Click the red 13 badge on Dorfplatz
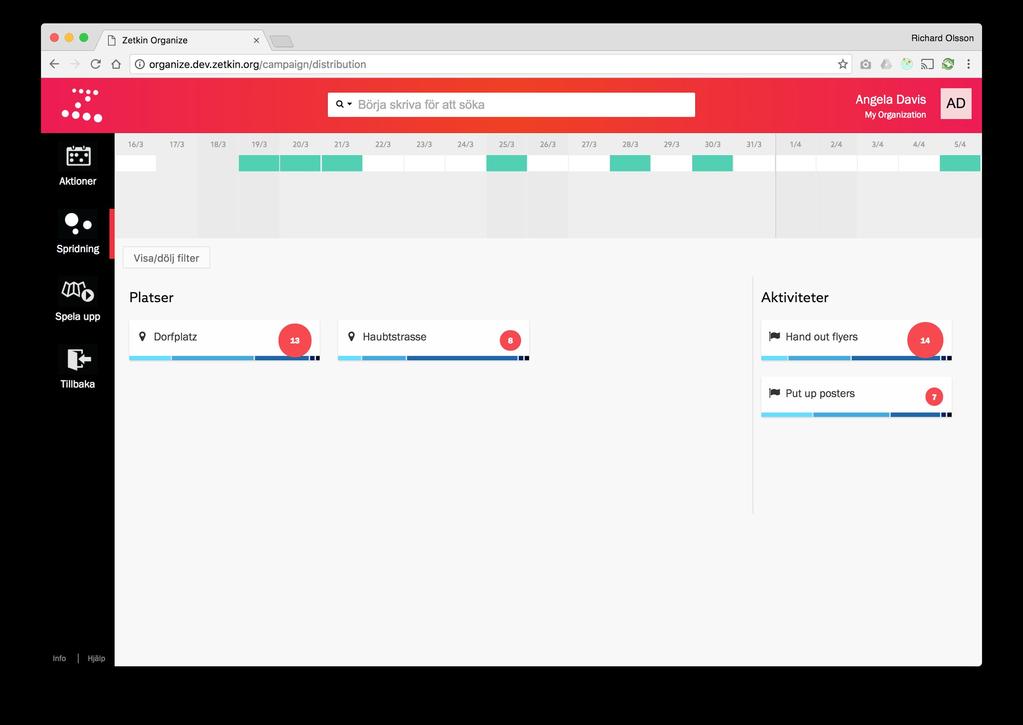 (x=295, y=340)
